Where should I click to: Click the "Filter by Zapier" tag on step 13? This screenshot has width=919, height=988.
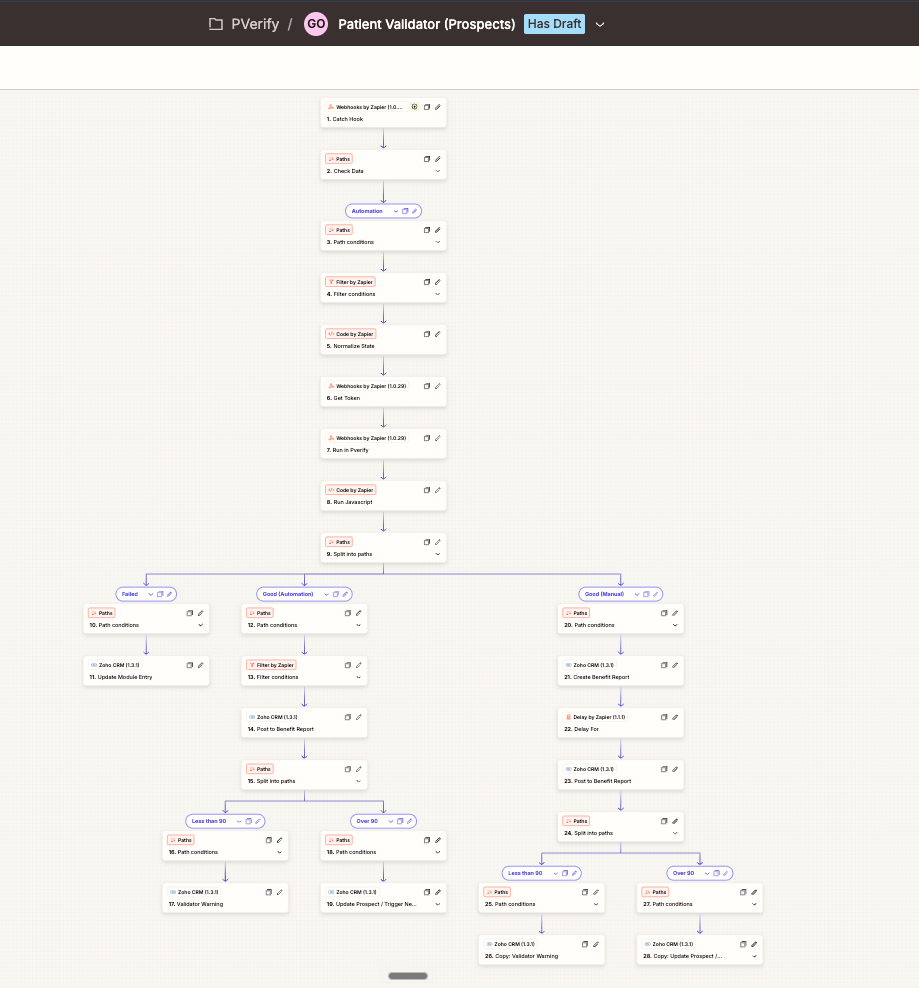pos(272,665)
